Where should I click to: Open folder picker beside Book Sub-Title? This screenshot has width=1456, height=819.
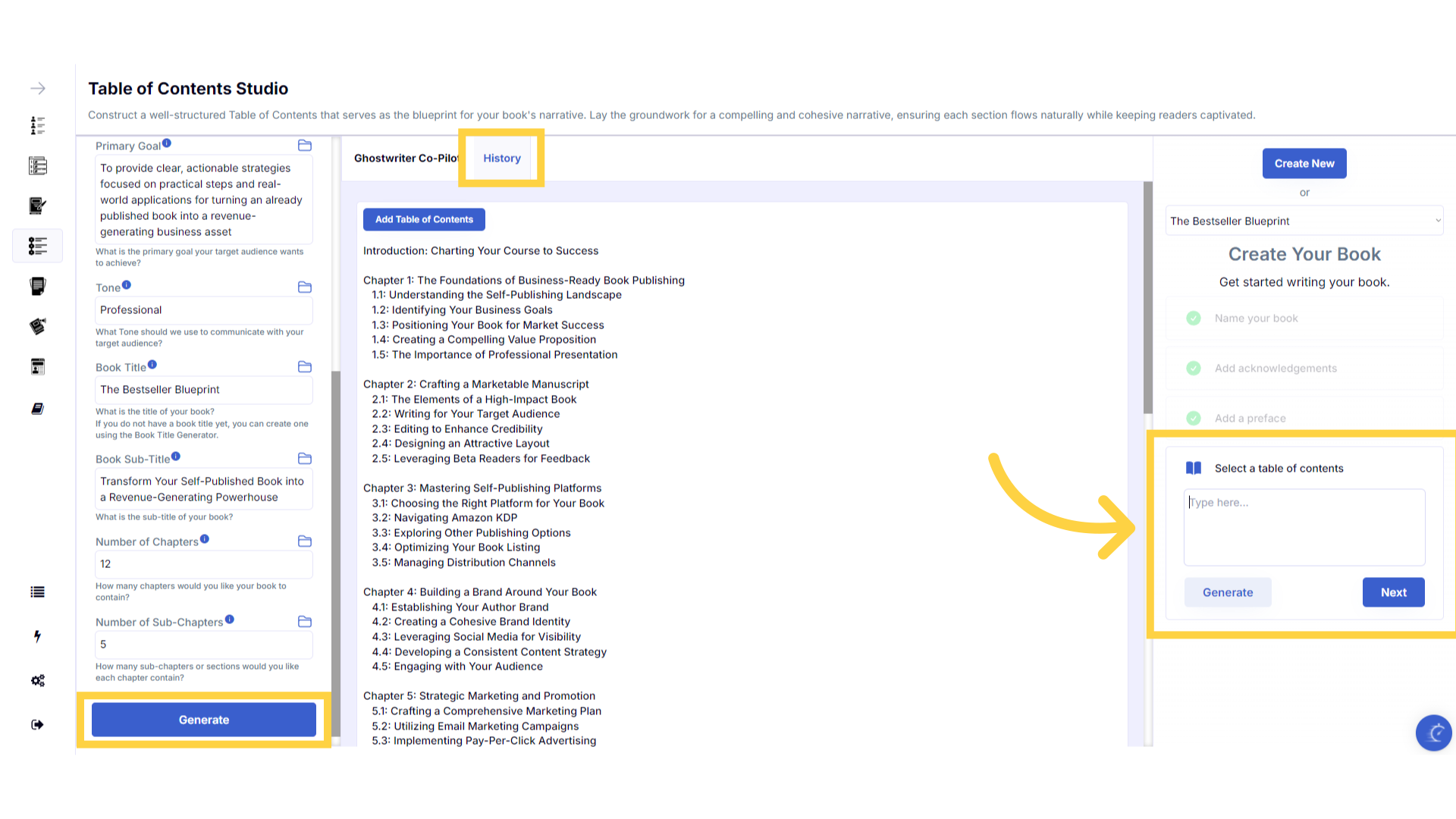[305, 459]
